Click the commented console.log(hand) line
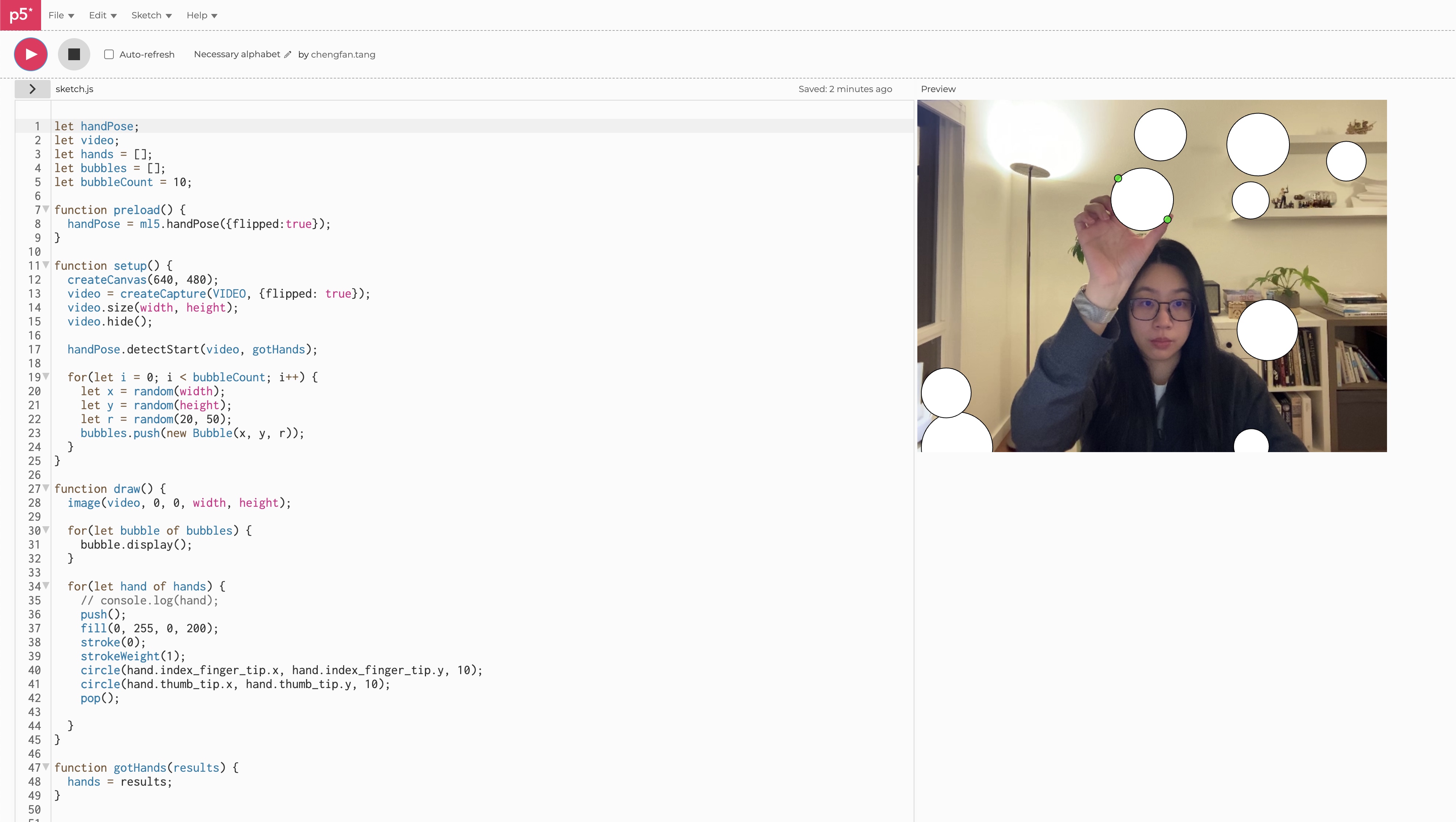This screenshot has width=1456, height=822. point(149,600)
